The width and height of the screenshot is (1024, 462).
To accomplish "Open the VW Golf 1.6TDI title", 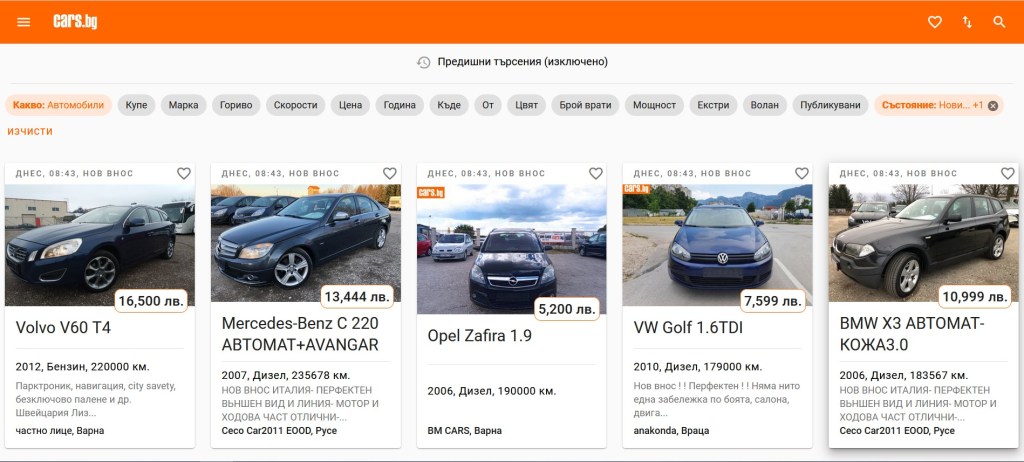I will (x=688, y=327).
